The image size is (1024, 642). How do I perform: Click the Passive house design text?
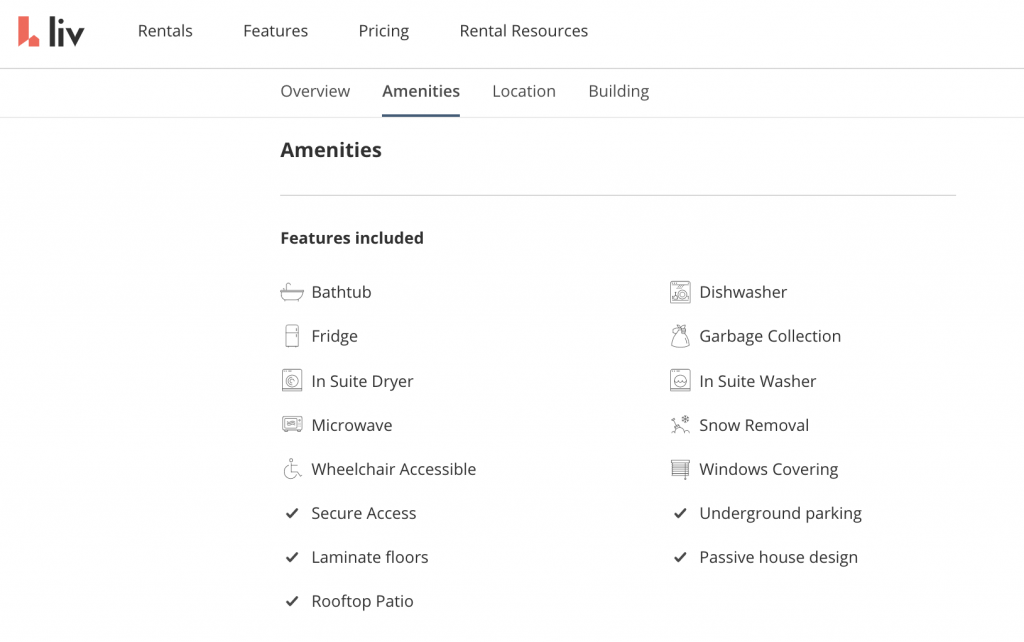click(778, 558)
